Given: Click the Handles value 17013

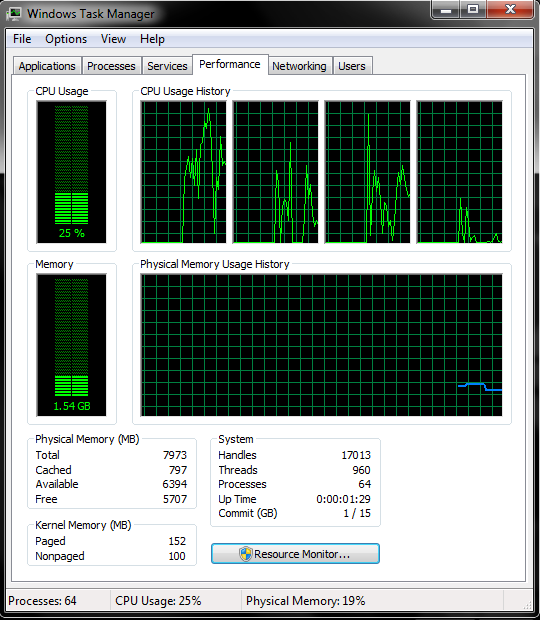Looking at the screenshot, I should (x=356, y=455).
